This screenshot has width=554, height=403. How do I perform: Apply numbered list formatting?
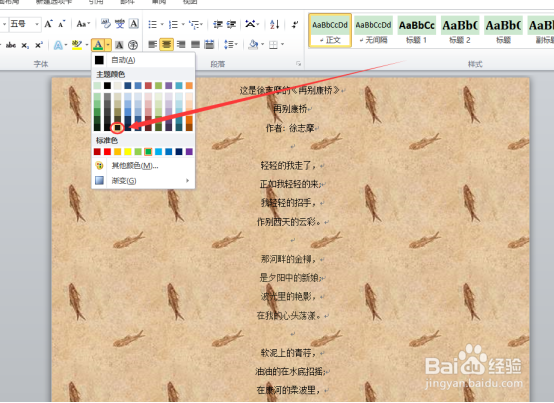(173, 24)
